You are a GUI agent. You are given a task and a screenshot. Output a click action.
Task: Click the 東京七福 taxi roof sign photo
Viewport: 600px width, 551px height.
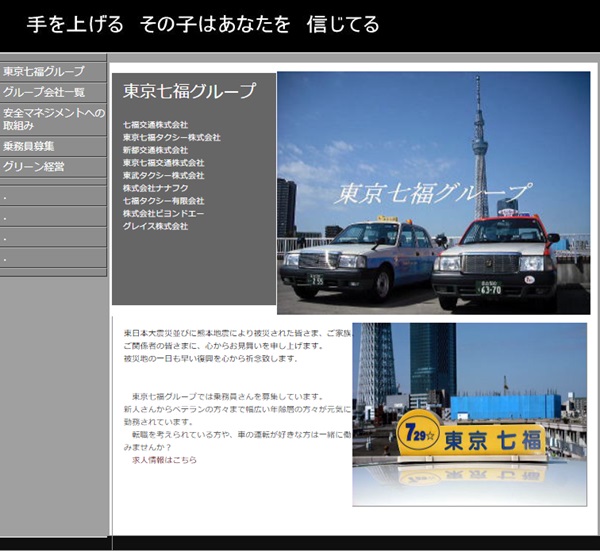470,415
